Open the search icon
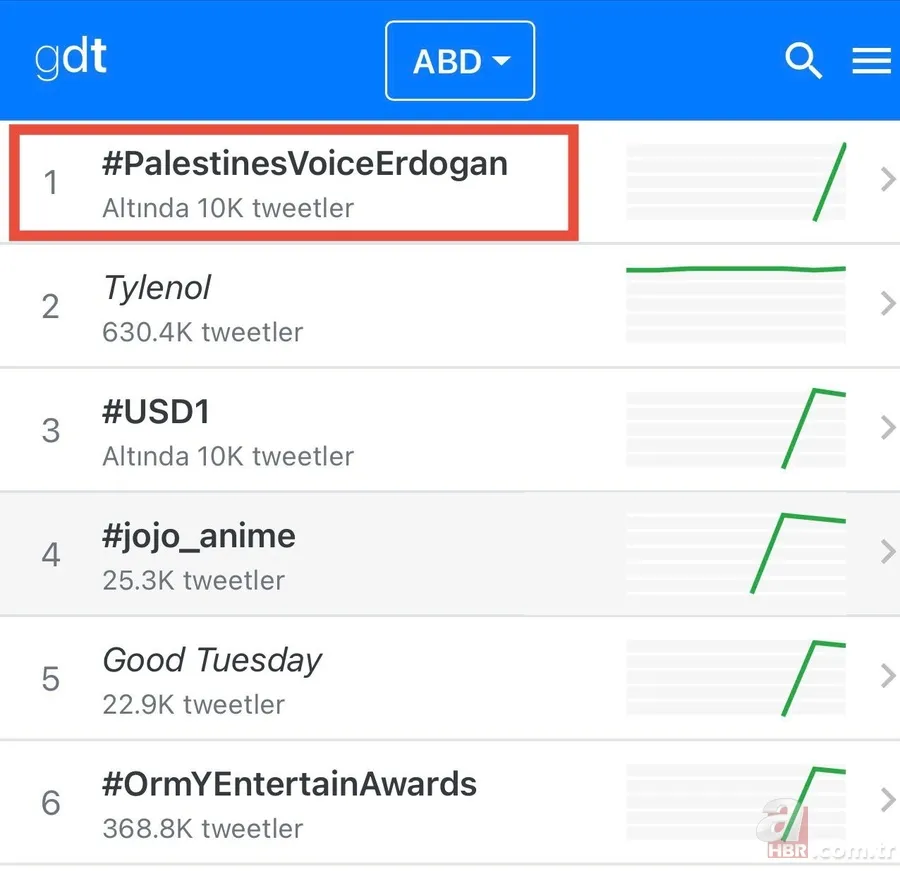This screenshot has width=900, height=871. click(804, 61)
